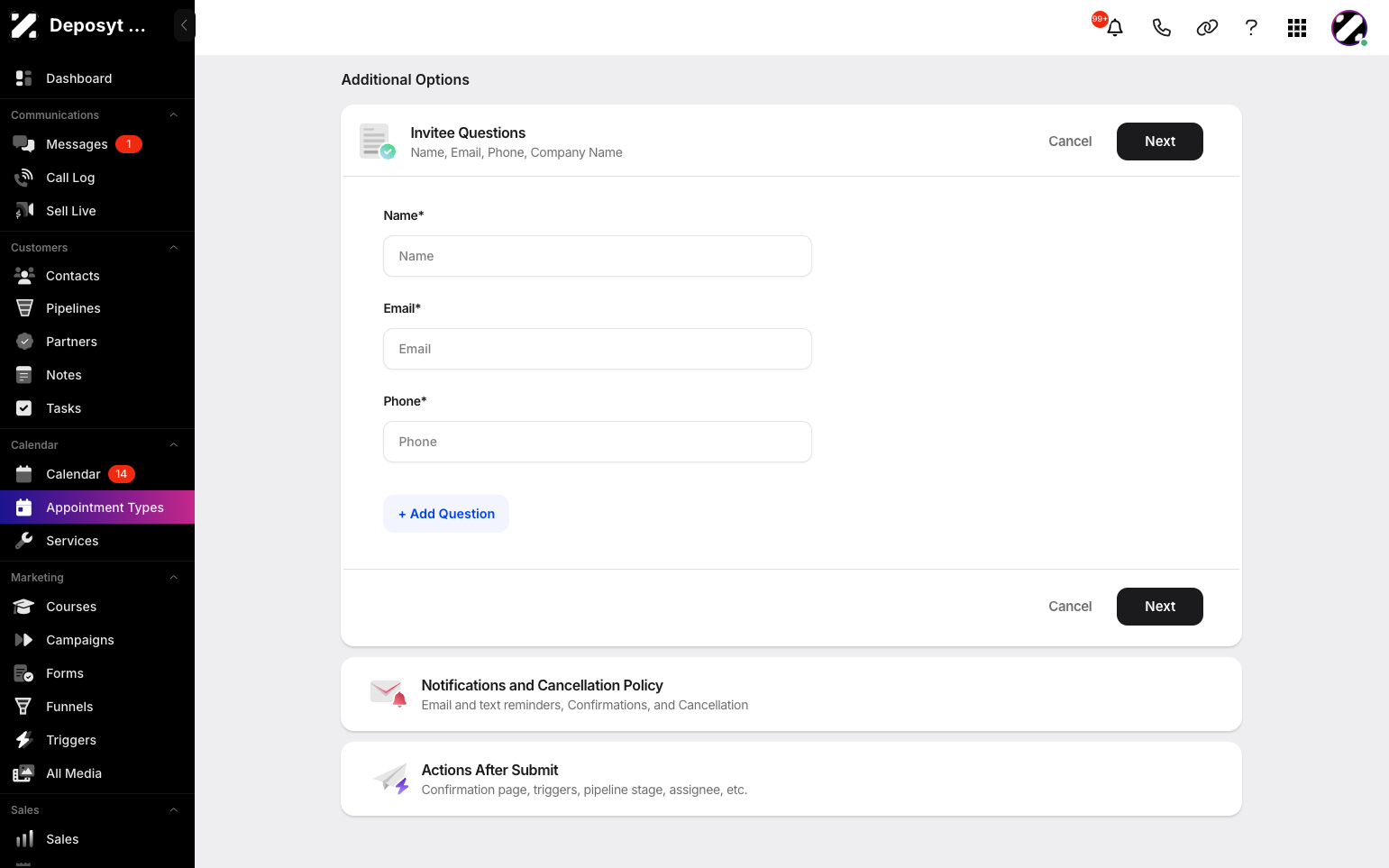This screenshot has height=868, width=1389.
Task: Click the Services wrench icon
Action: pos(24,541)
